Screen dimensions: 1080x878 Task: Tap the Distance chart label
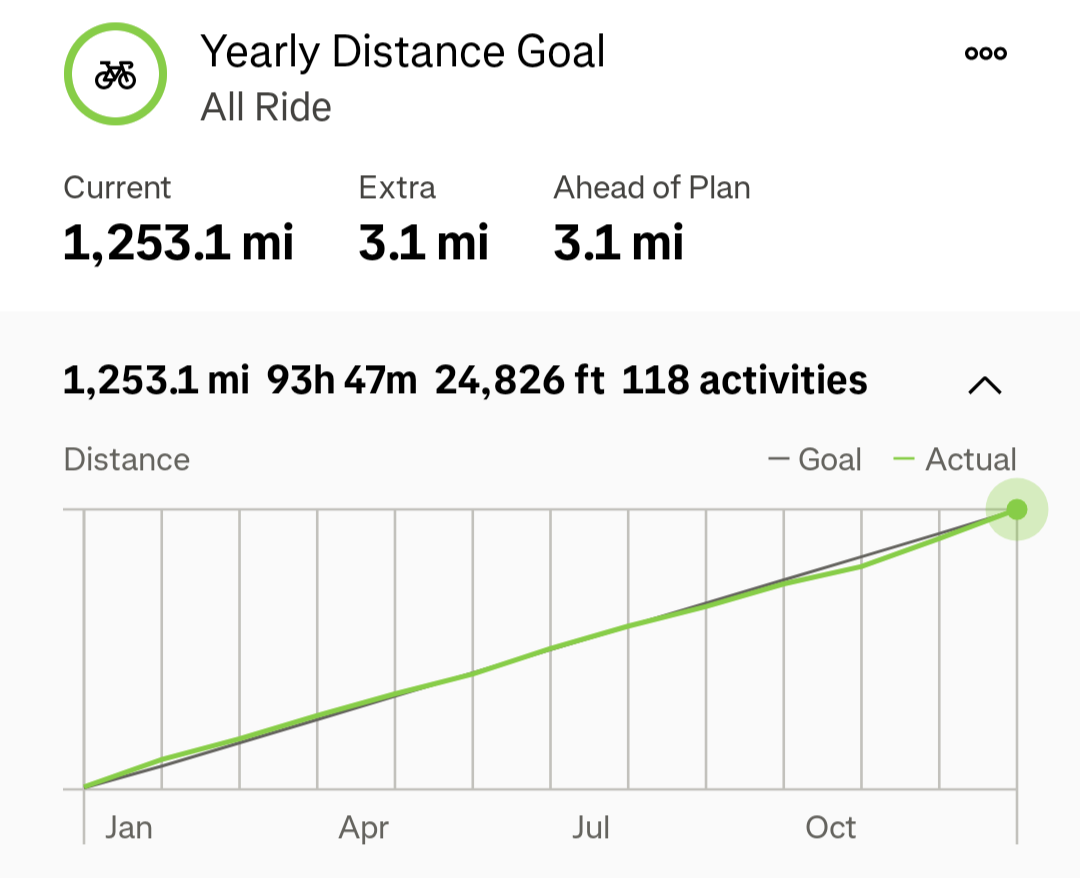point(127,459)
